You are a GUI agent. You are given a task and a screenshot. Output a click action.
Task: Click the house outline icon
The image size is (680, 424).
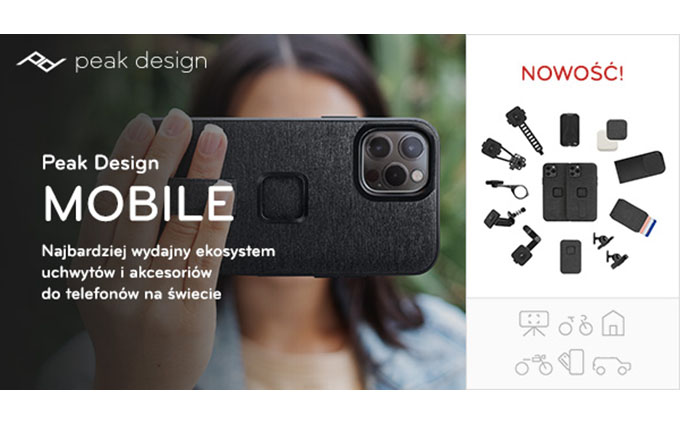[613, 323]
